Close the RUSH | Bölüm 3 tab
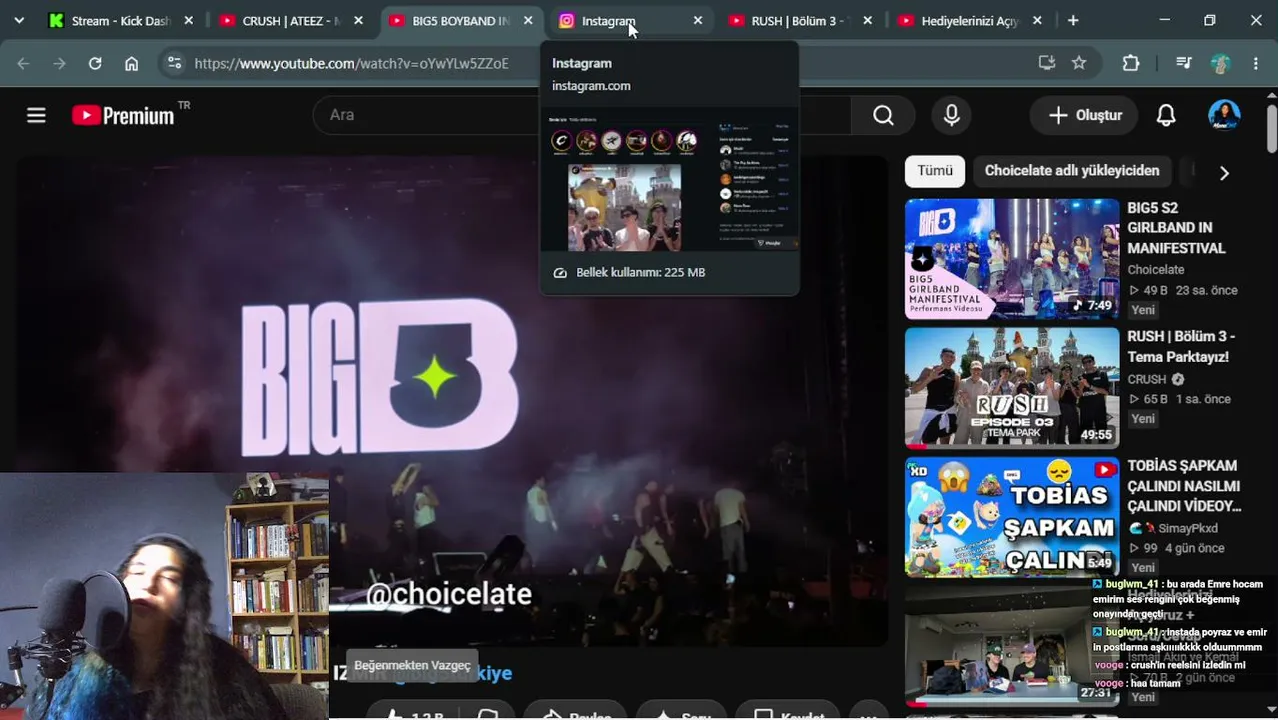1278x720 pixels. [x=867, y=20]
